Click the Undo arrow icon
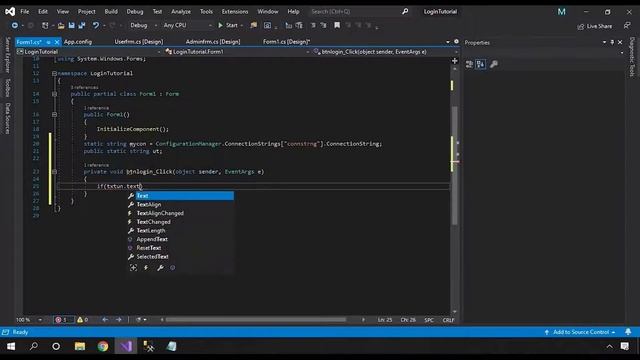This screenshot has width=640, height=360. pyautogui.click(x=96, y=25)
